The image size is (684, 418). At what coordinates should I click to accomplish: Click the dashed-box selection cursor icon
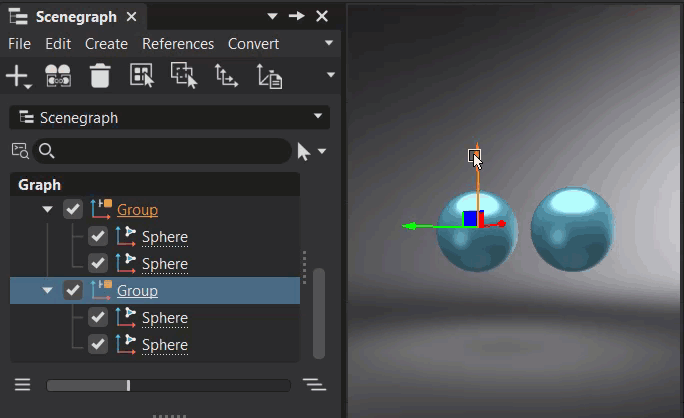click(x=184, y=75)
